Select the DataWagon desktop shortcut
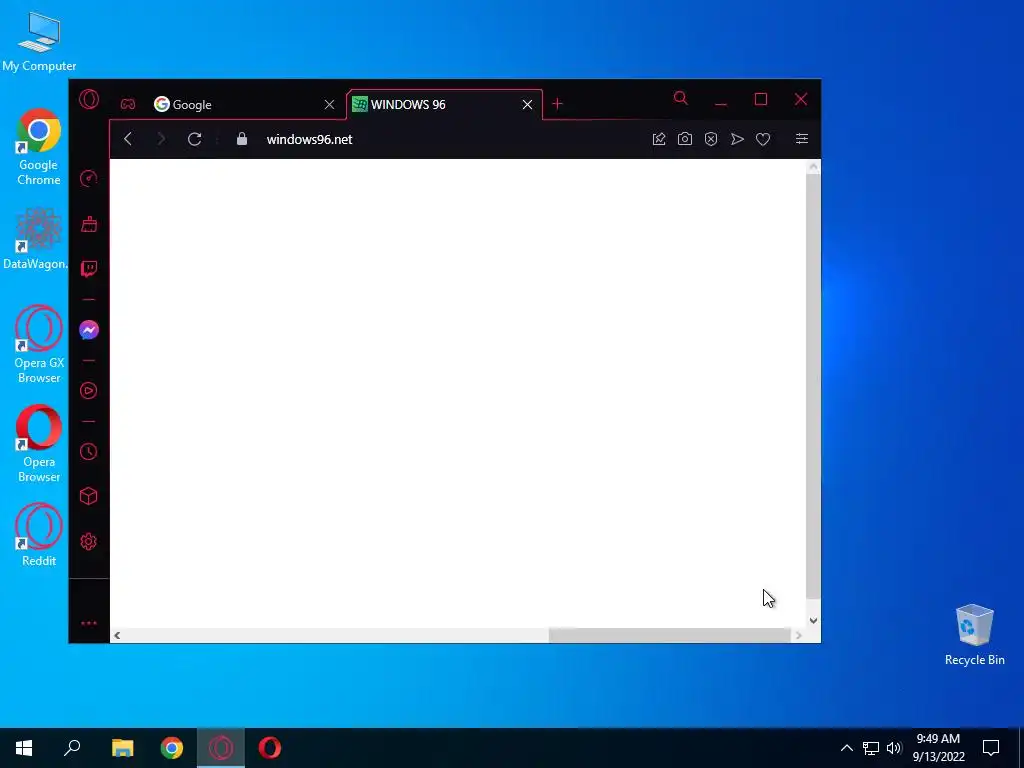The image size is (1024, 768). [x=36, y=239]
